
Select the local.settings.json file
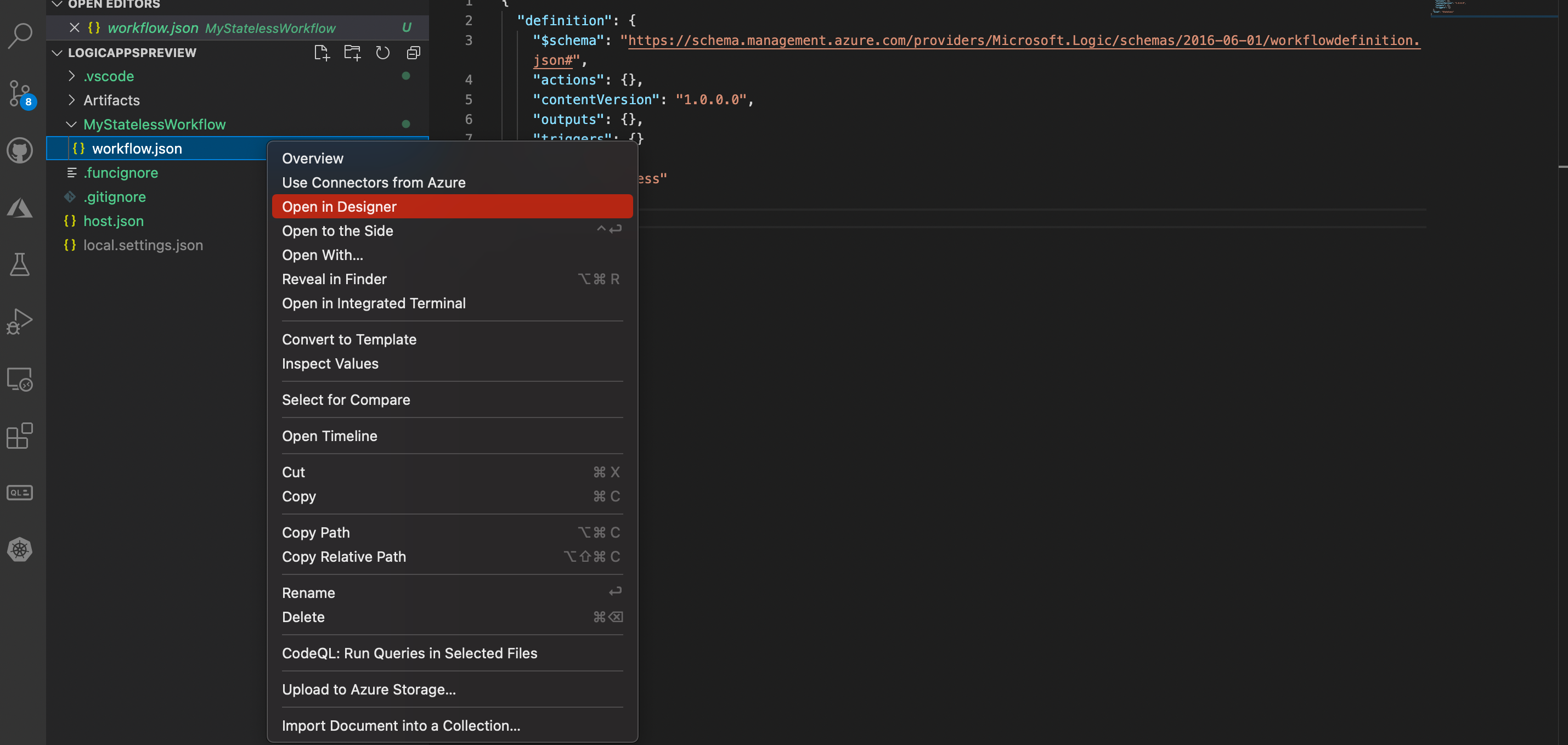click(x=143, y=245)
